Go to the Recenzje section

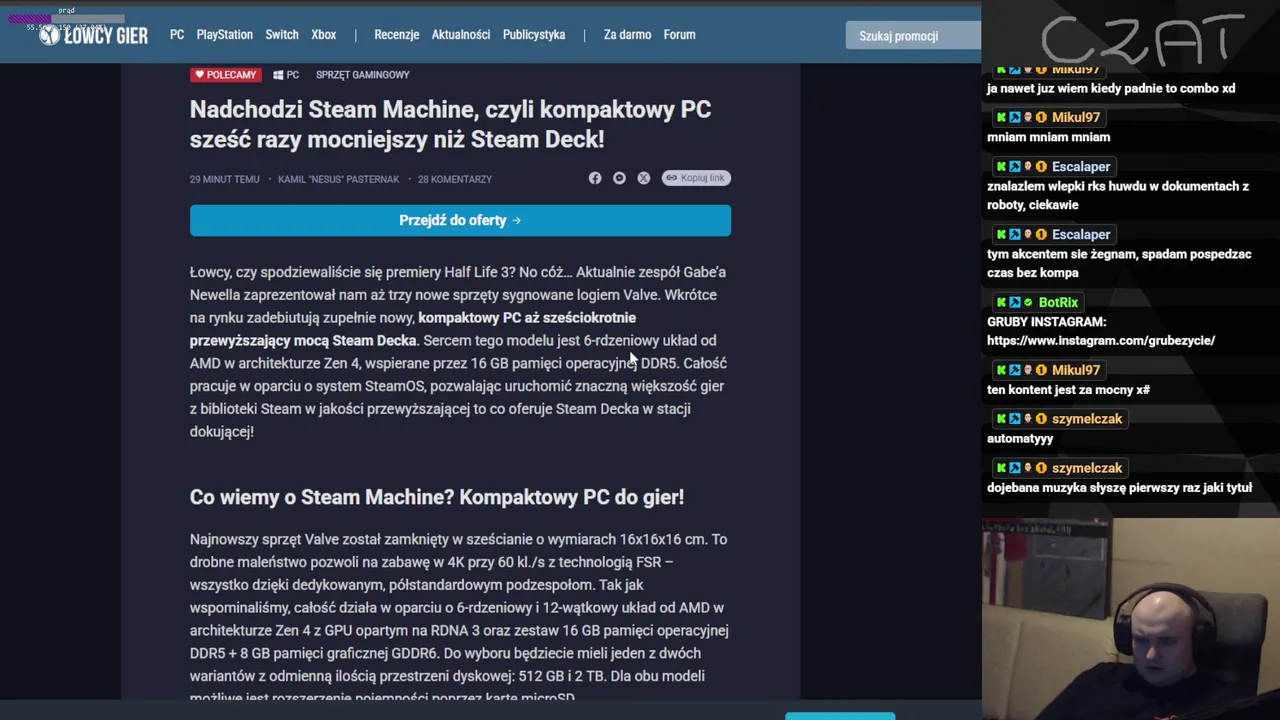(x=397, y=34)
